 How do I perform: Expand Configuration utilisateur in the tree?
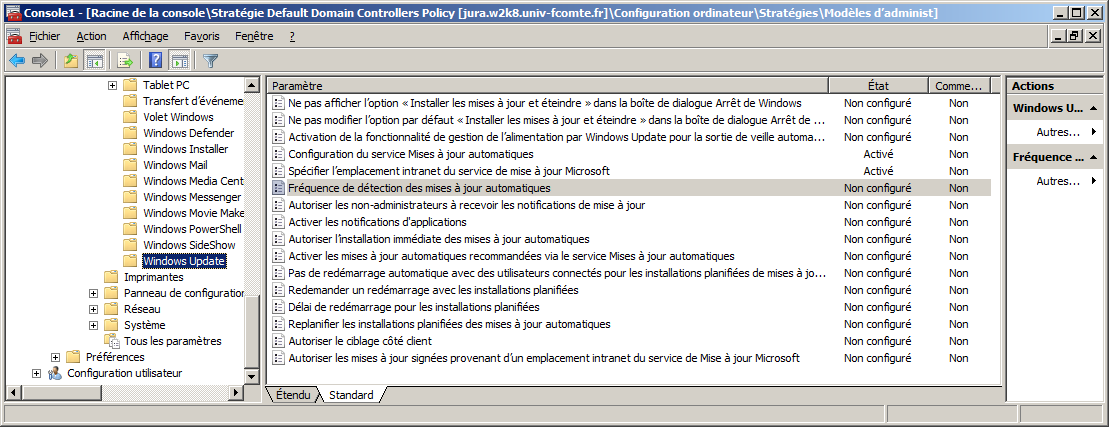[37, 373]
